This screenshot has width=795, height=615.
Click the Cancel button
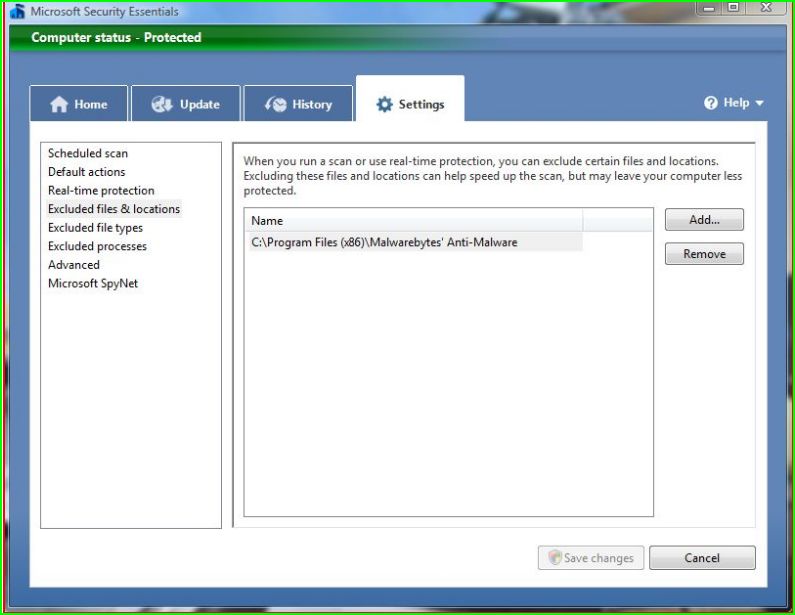click(702, 558)
